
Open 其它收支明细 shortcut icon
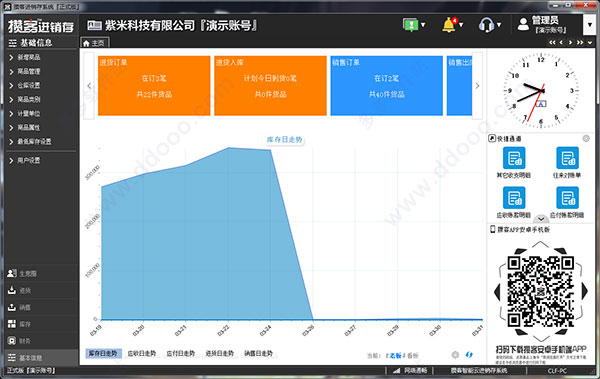pos(514,158)
